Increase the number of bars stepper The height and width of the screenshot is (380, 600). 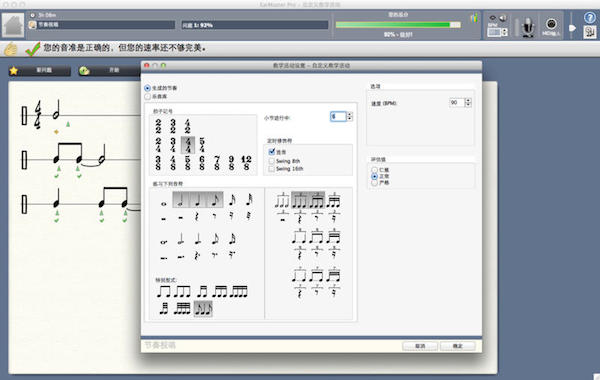[349, 114]
